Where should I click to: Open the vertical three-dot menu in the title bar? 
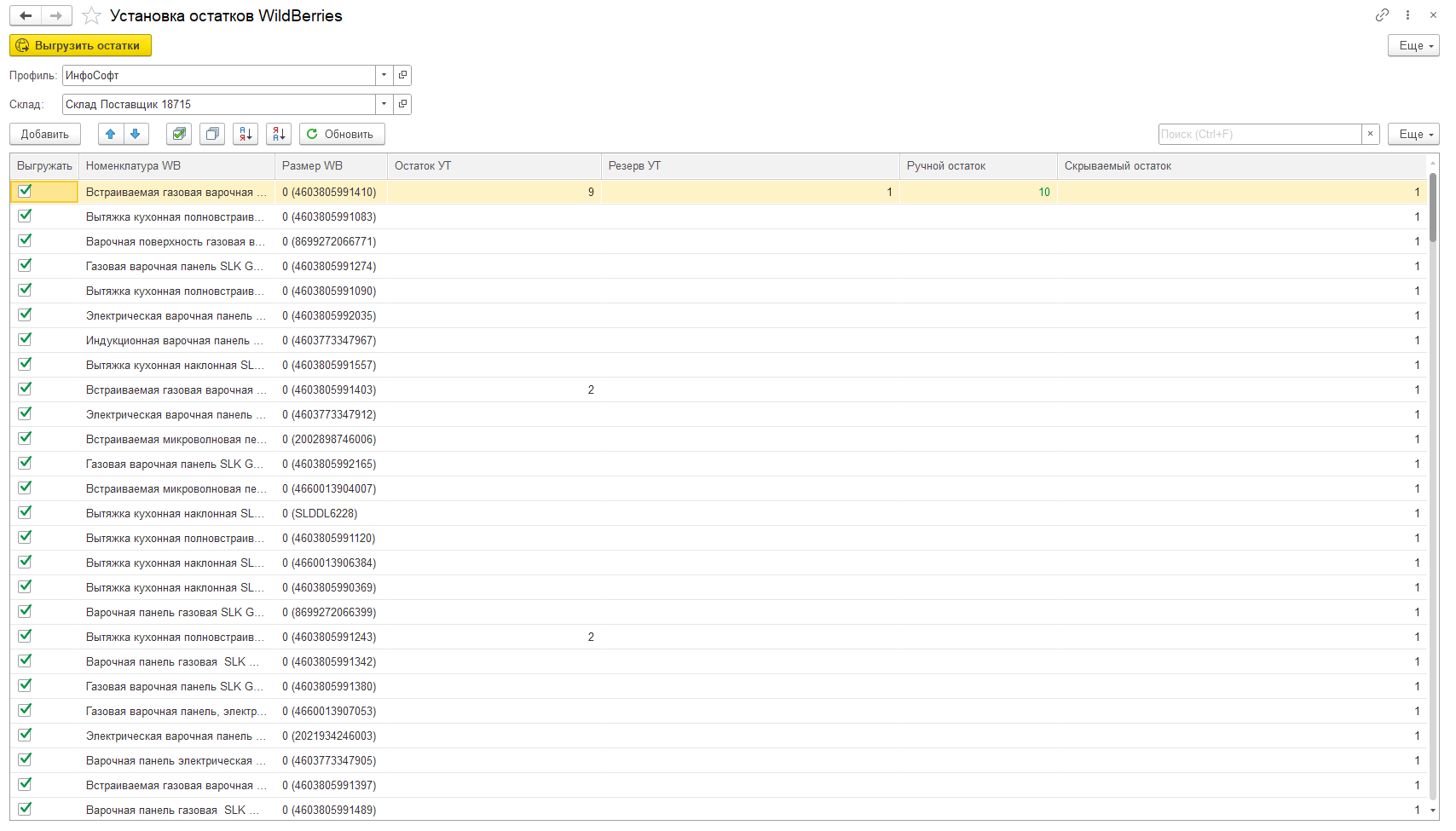1408,15
